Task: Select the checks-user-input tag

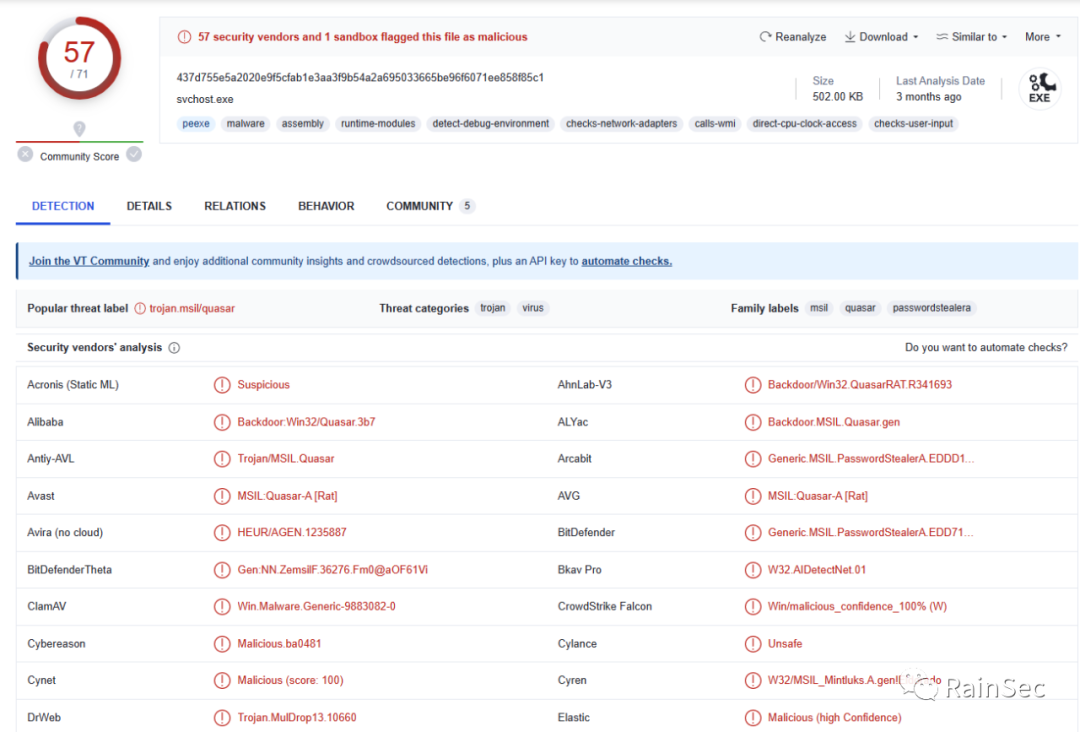Action: tap(913, 123)
